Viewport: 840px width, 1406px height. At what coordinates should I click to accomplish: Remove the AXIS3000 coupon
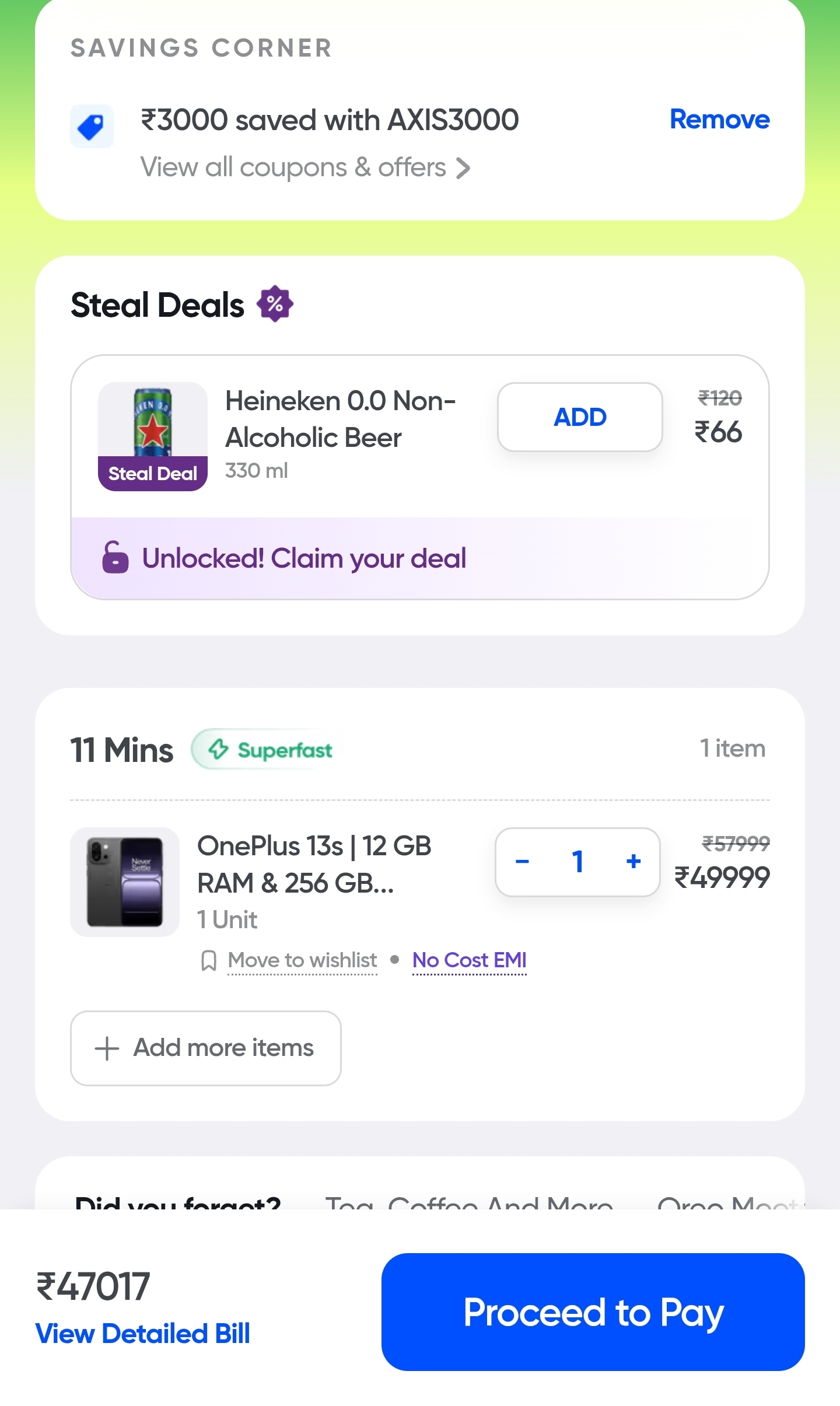719,120
